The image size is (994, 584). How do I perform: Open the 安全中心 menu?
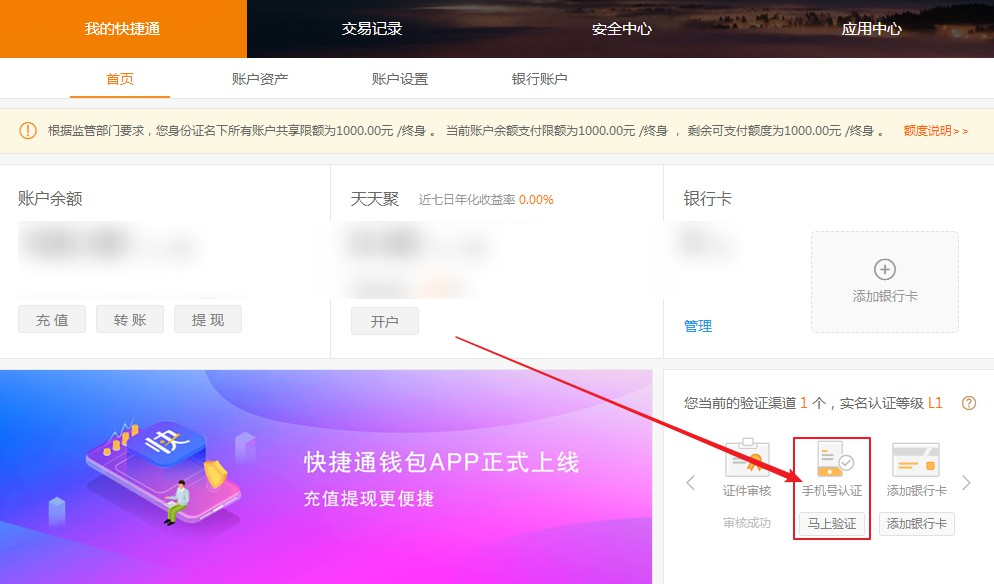(621, 29)
